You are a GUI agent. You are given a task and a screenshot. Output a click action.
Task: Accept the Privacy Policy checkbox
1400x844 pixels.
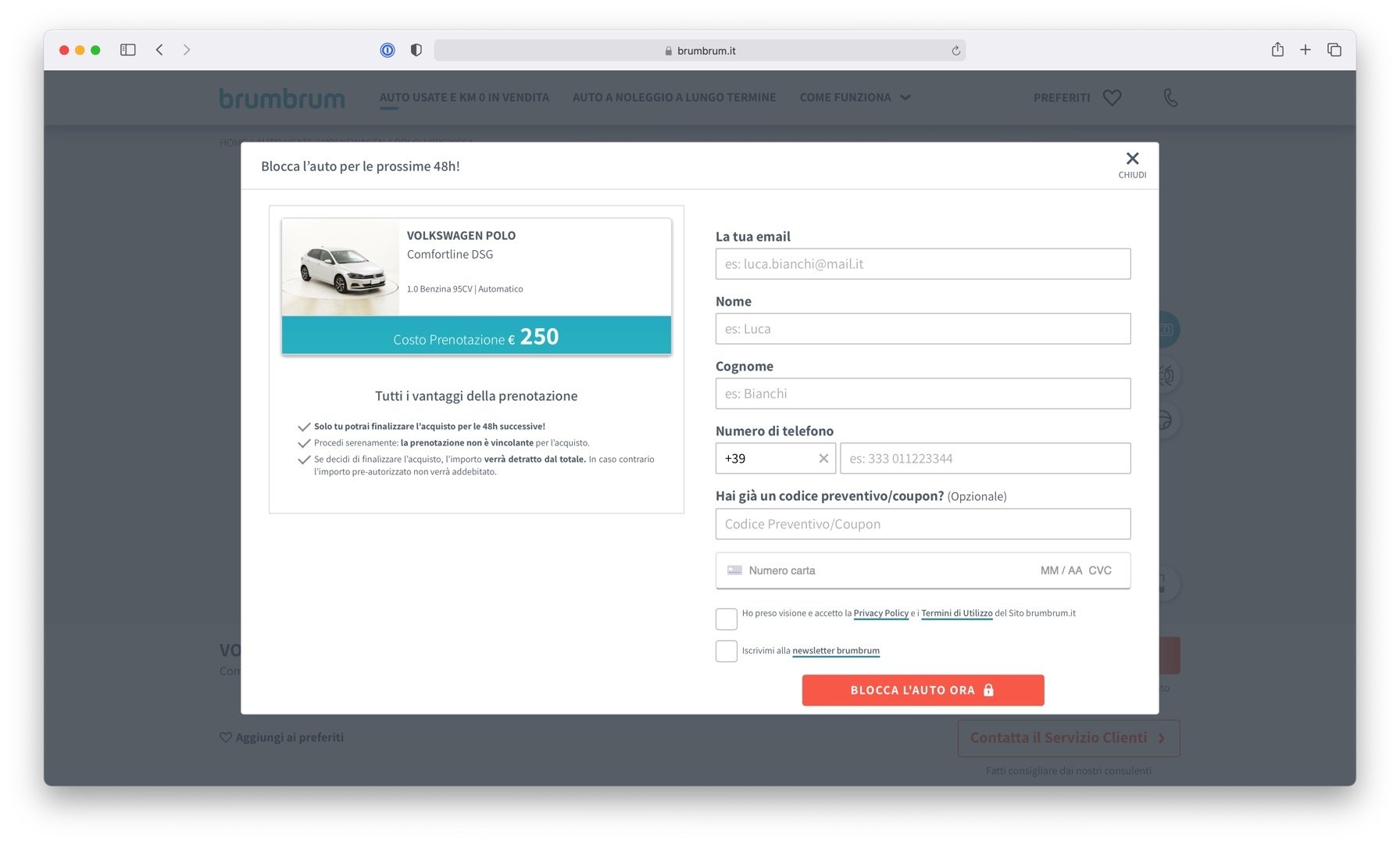point(727,619)
